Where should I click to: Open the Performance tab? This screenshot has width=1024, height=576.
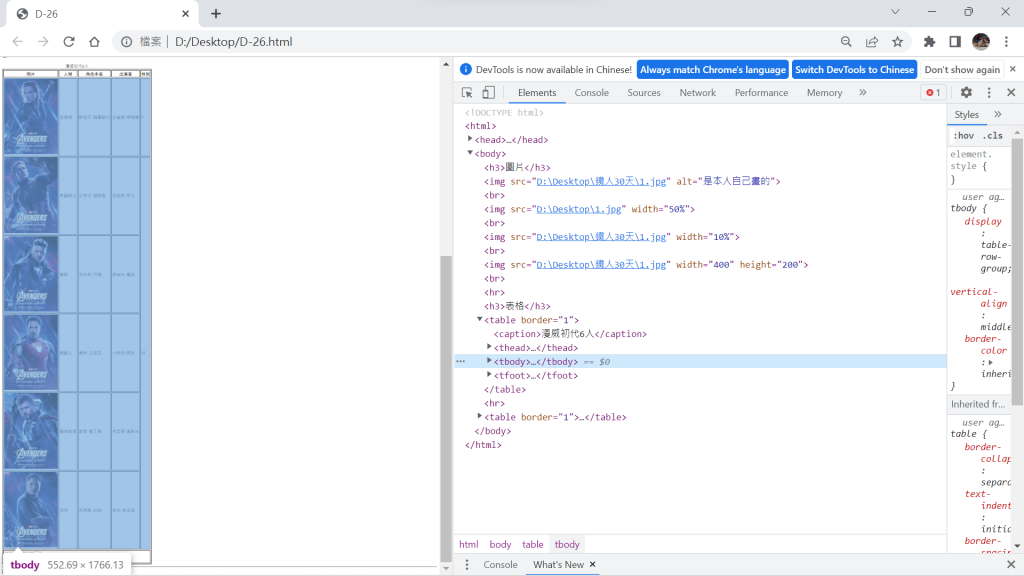tap(761, 93)
